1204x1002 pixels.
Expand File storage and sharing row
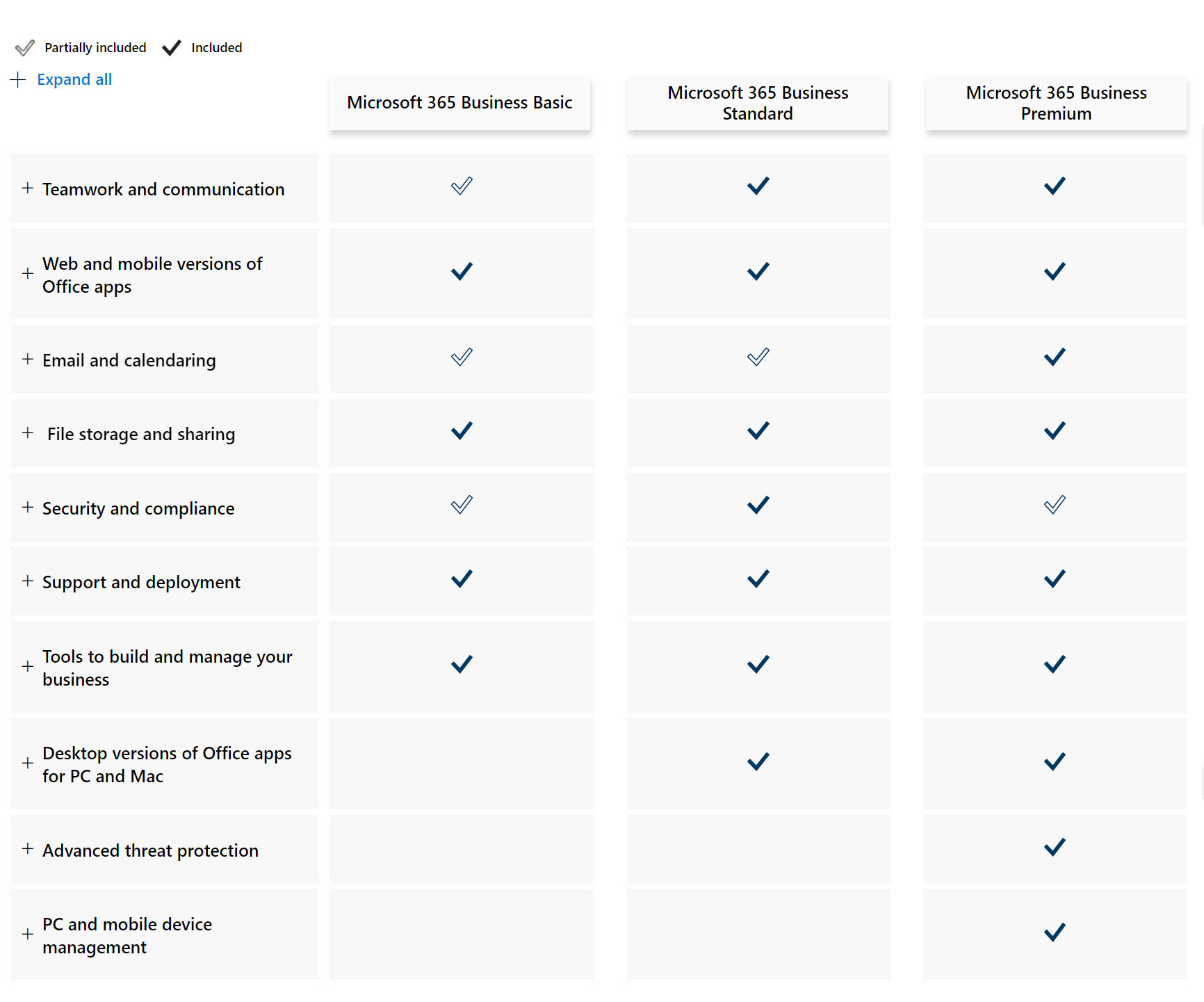(28, 433)
